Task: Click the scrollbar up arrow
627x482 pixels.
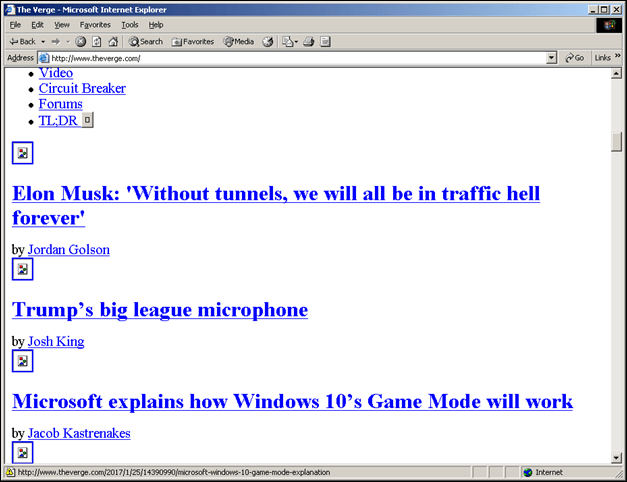Action: click(616, 74)
